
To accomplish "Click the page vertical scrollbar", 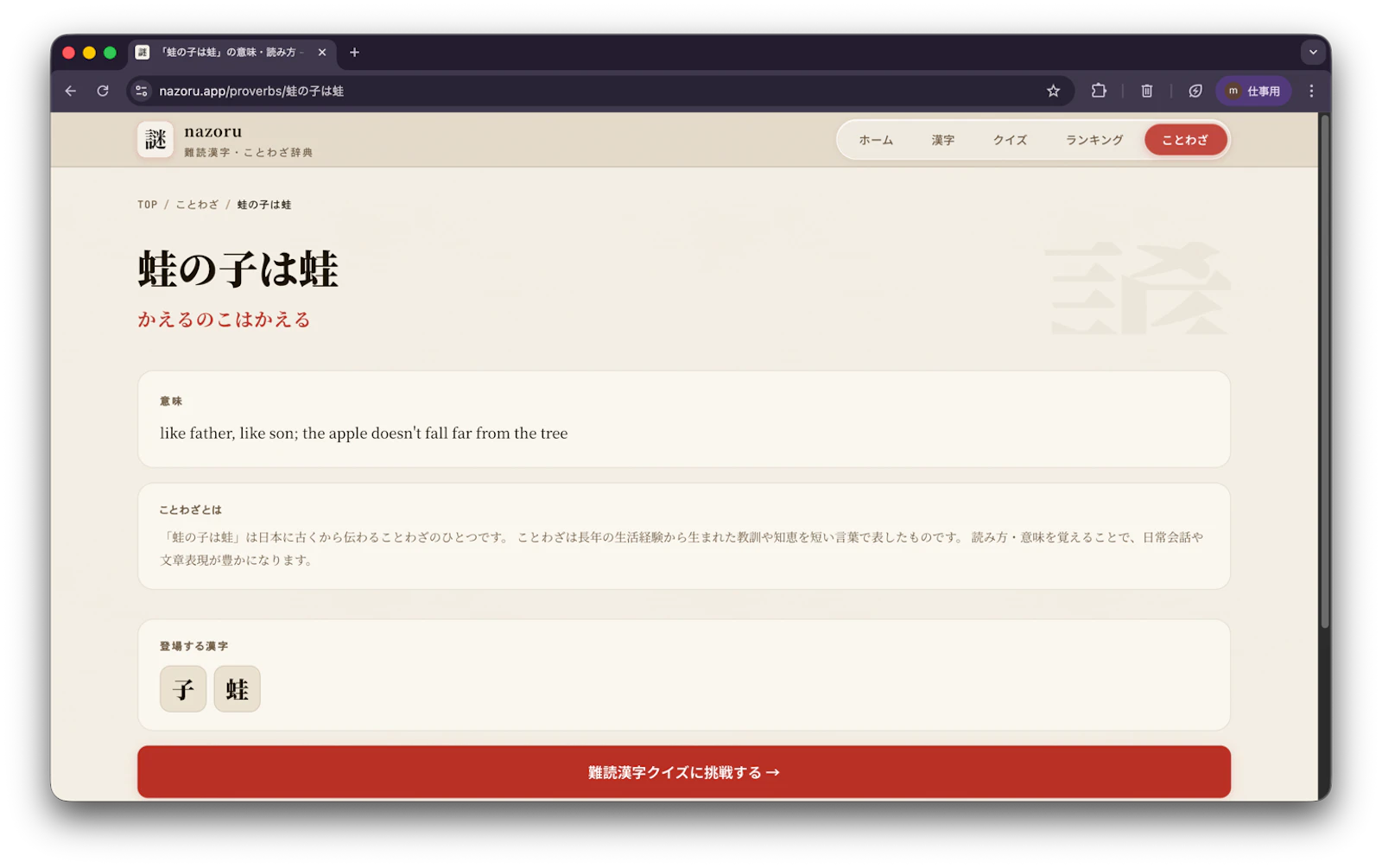I will (1324, 371).
